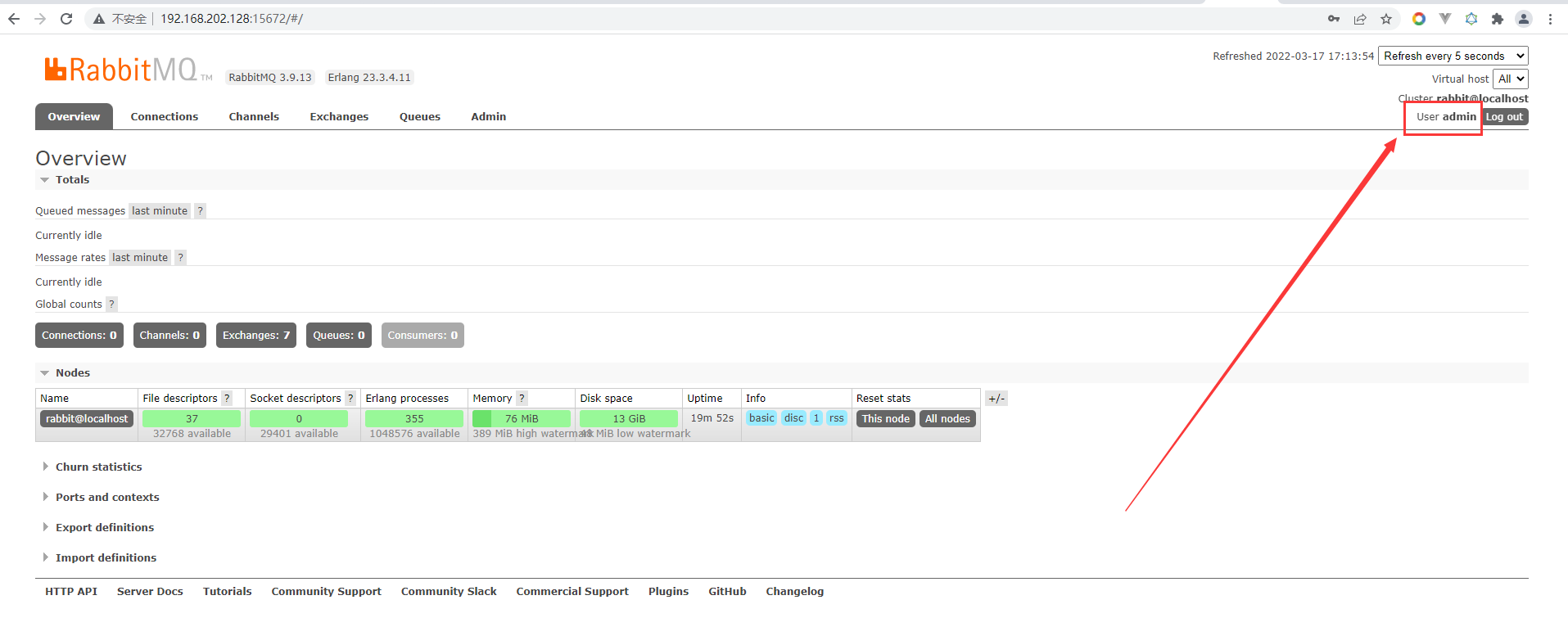
Task: Open the GitHub footer link
Action: [x=727, y=592]
